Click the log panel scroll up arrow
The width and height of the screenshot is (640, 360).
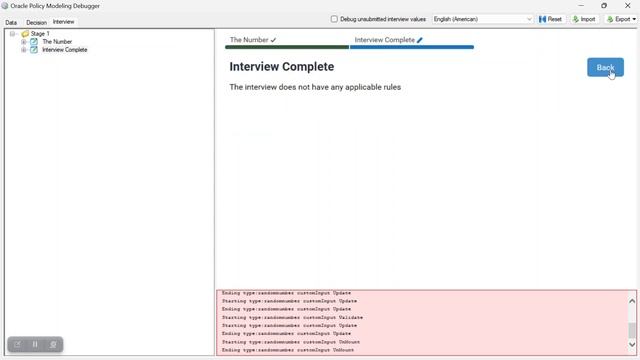pyautogui.click(x=632, y=301)
